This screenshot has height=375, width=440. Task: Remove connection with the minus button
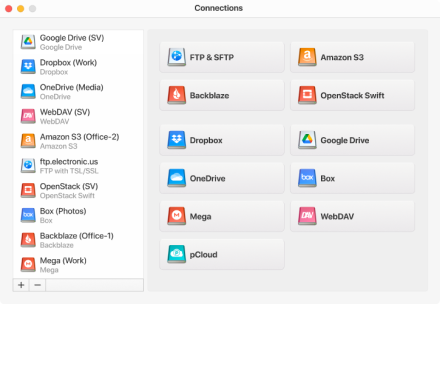(37, 285)
